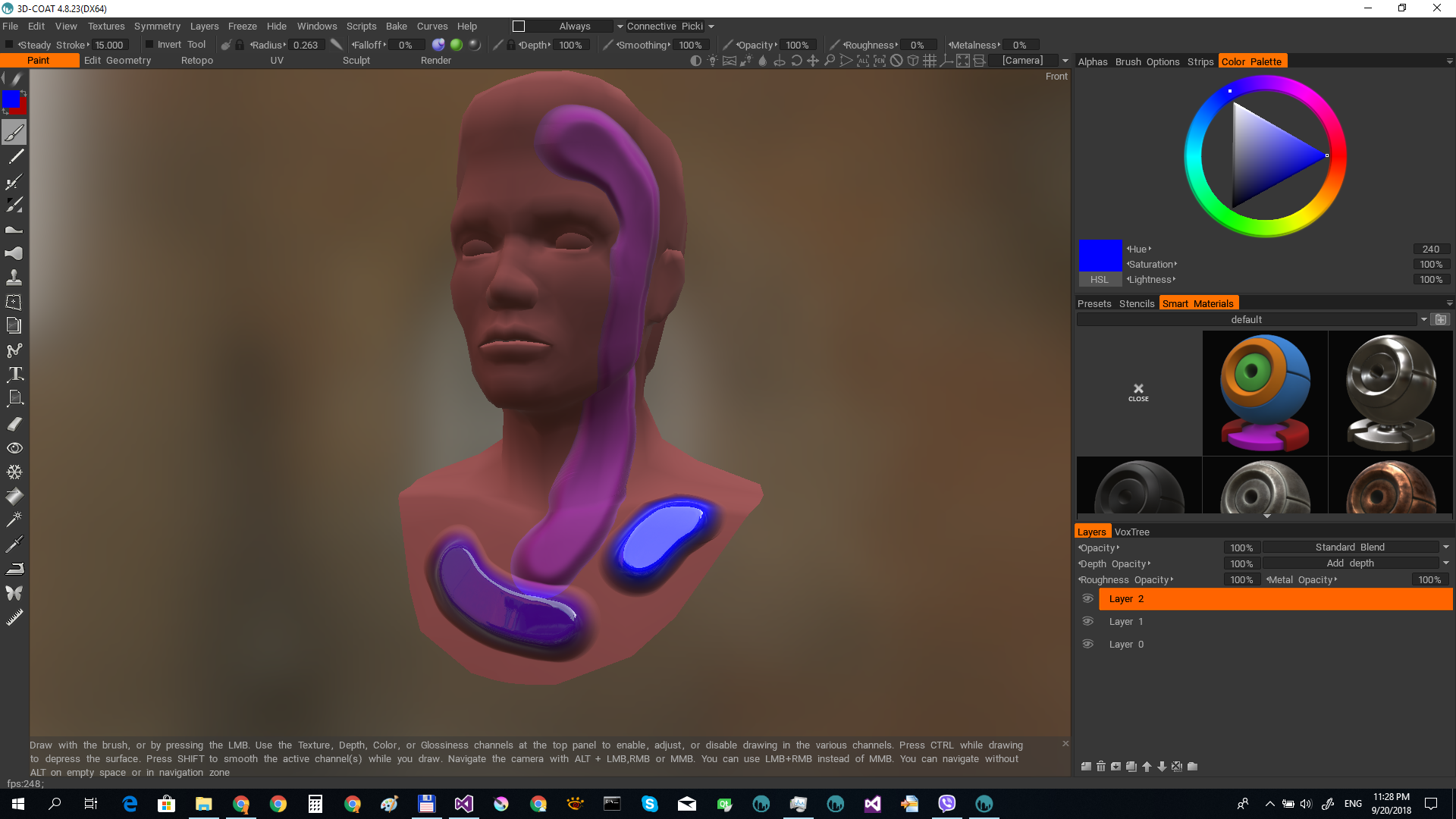Click the trash icon to delete layer
The image size is (1456, 819).
tap(1101, 767)
